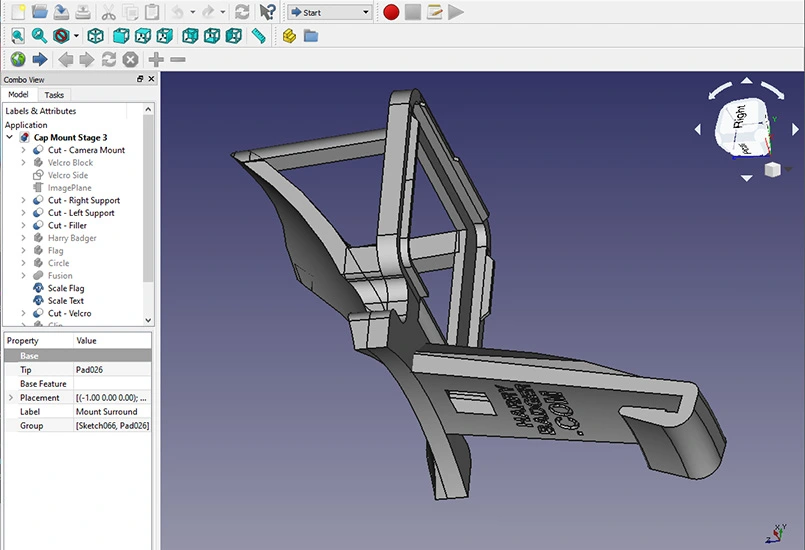Click the Refresh recompute icon in top toolbar
The width and height of the screenshot is (805, 550).
pyautogui.click(x=242, y=12)
